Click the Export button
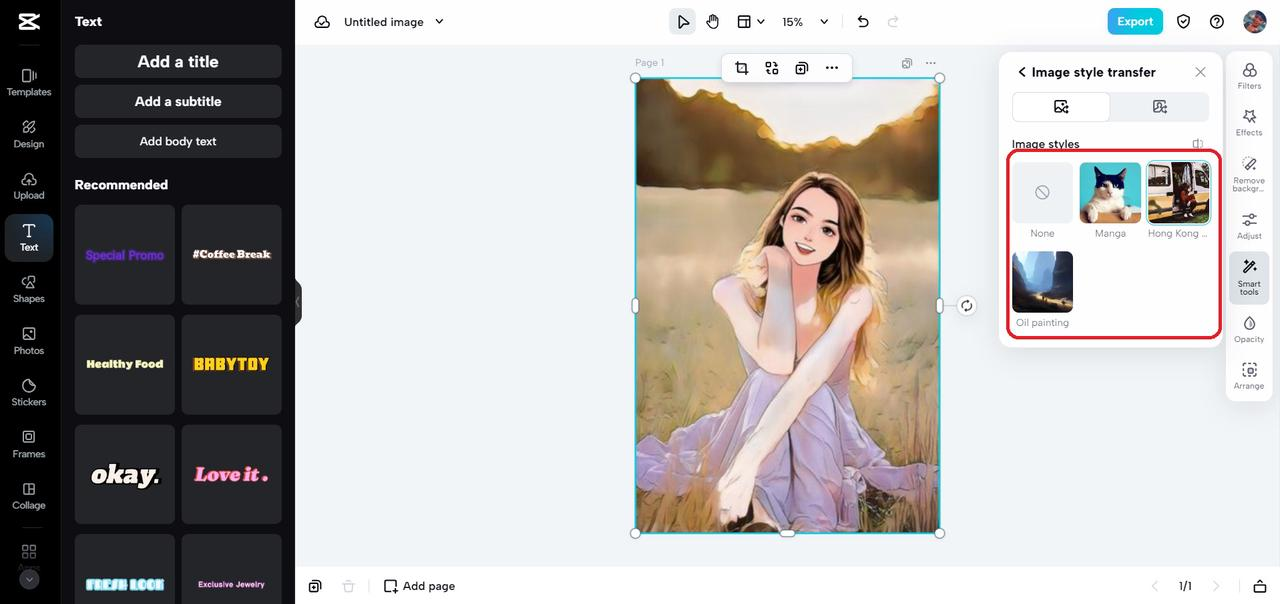The image size is (1280, 604). 1135,21
